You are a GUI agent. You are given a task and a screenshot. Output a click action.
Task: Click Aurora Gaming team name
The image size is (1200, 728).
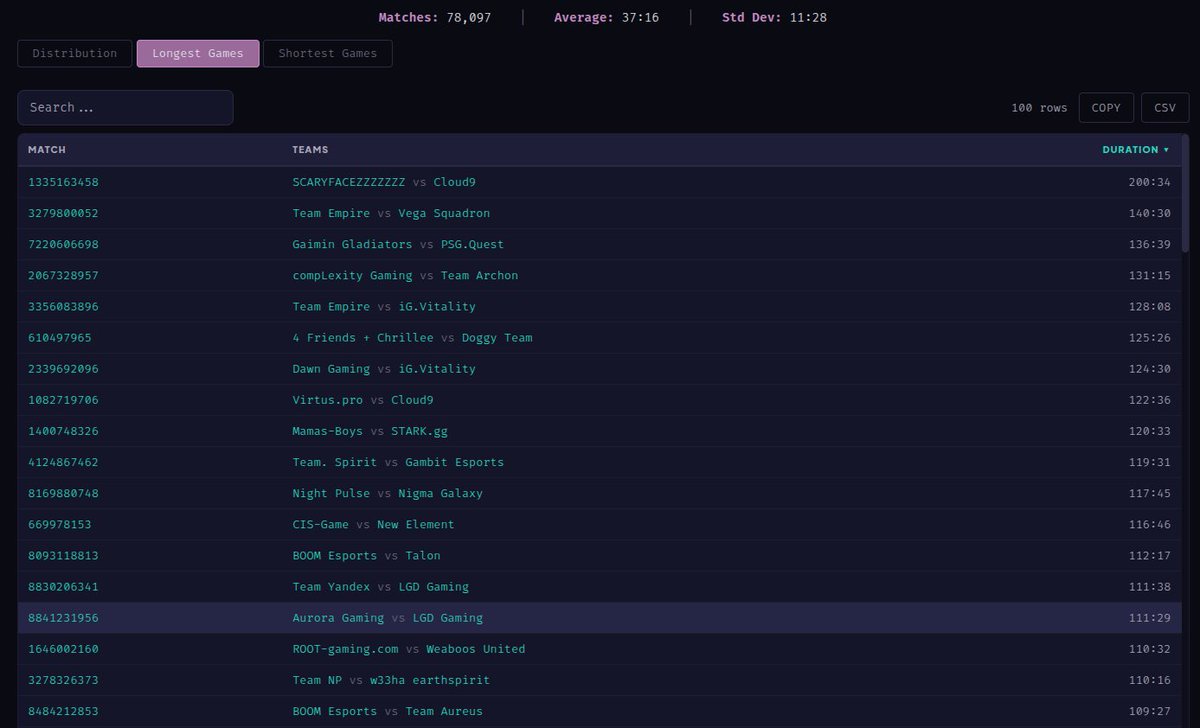coord(338,617)
